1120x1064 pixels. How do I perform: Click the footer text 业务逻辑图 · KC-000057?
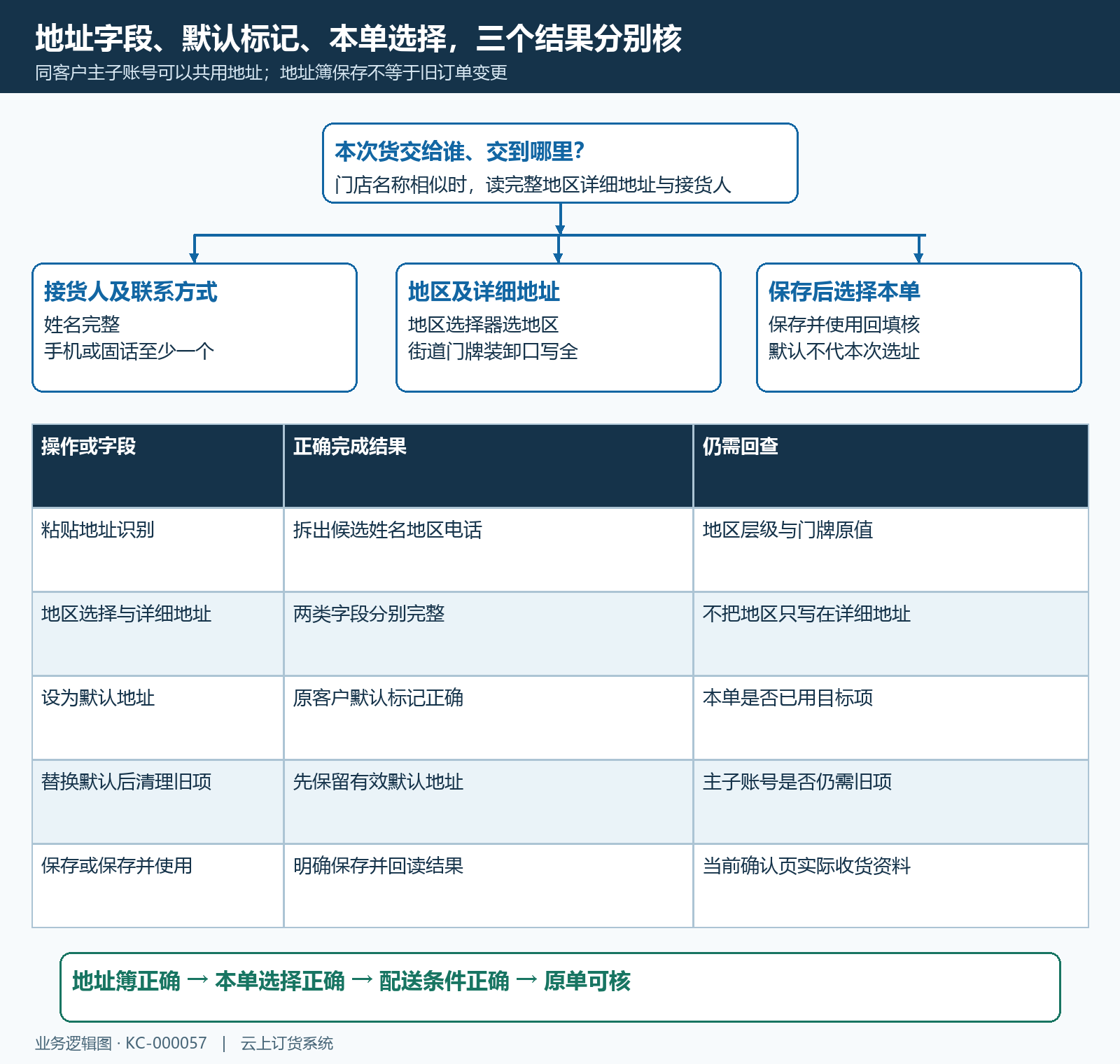point(121,1043)
